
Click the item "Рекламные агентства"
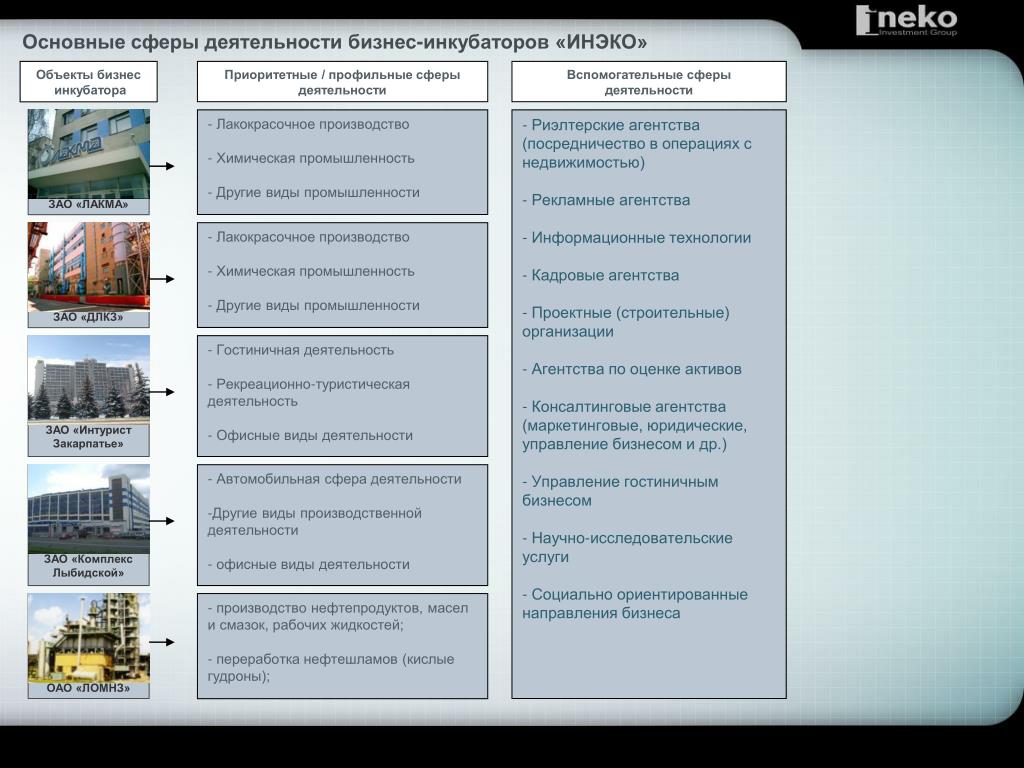click(606, 200)
